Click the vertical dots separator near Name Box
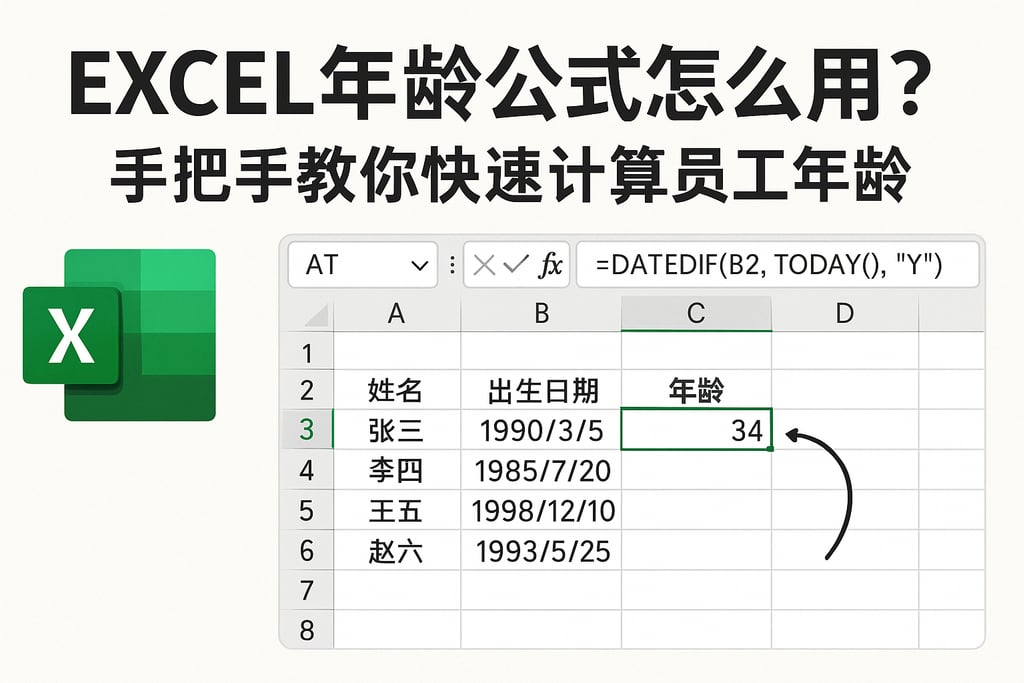The height and width of the screenshot is (683, 1024). tap(451, 265)
